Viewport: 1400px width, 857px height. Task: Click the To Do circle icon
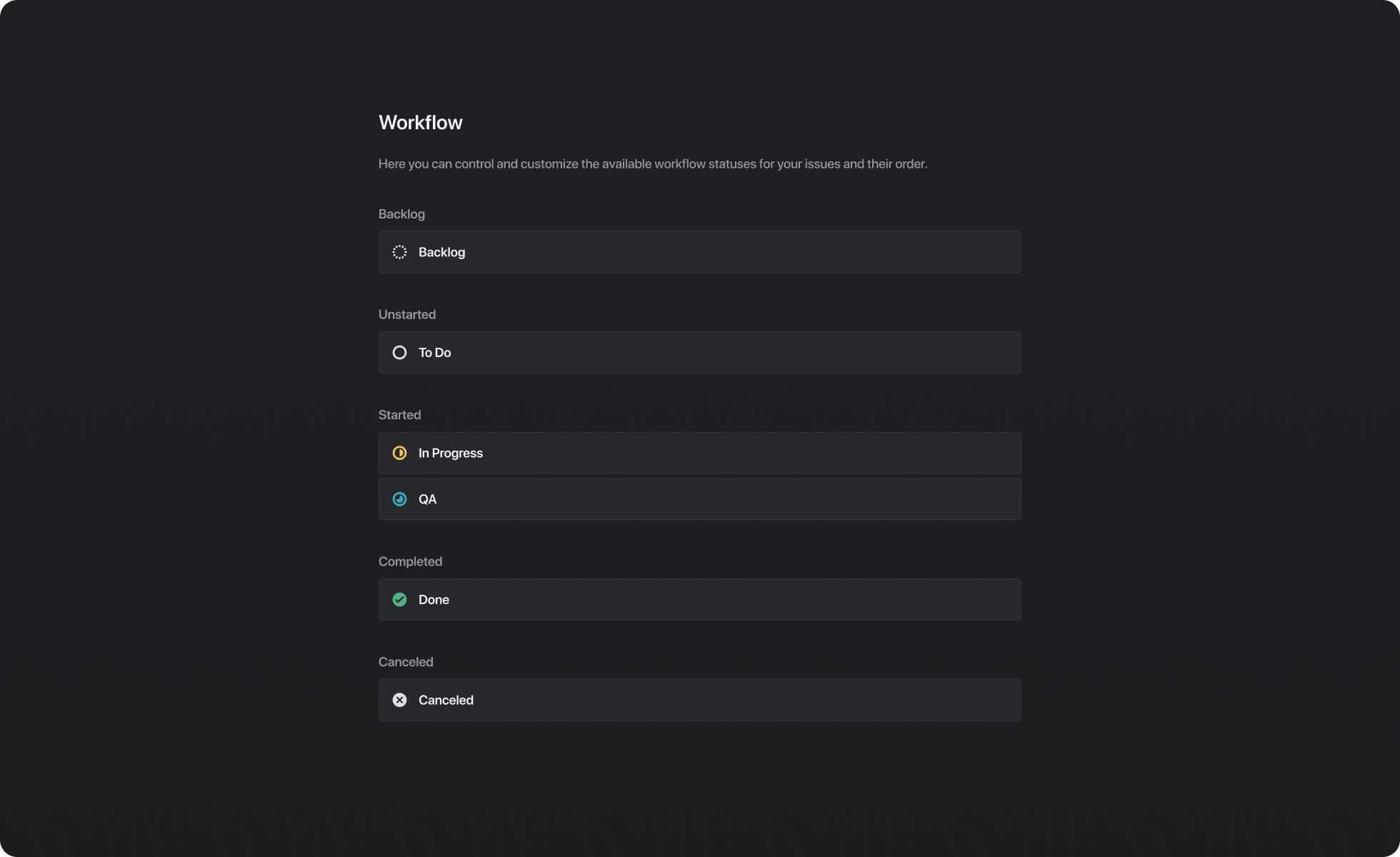click(399, 352)
